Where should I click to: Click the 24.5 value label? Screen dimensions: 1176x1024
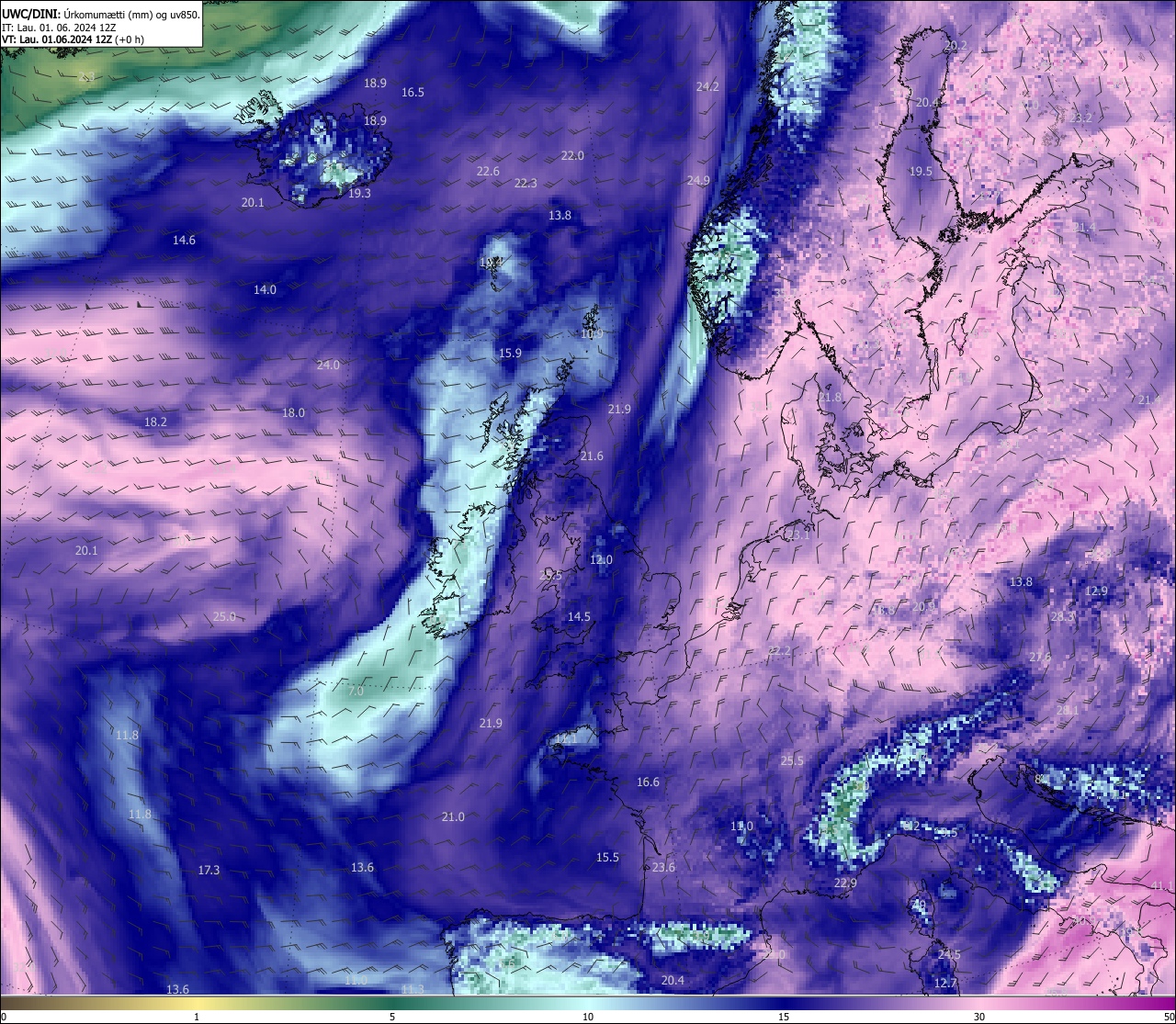tap(949, 955)
